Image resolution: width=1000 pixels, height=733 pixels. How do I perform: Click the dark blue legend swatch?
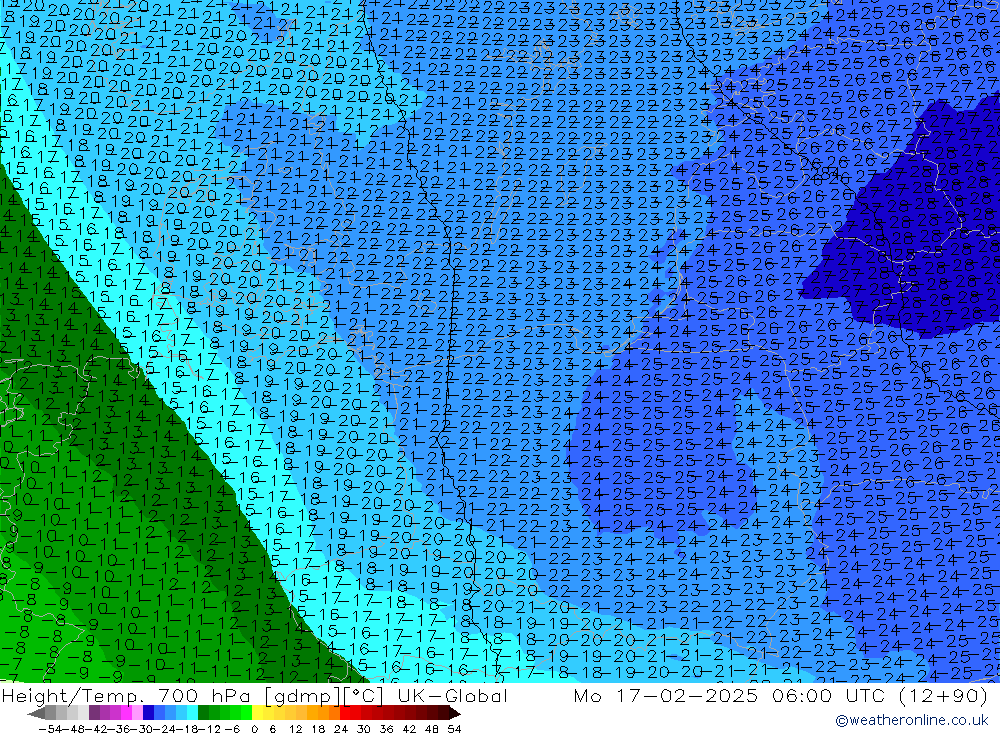148,713
